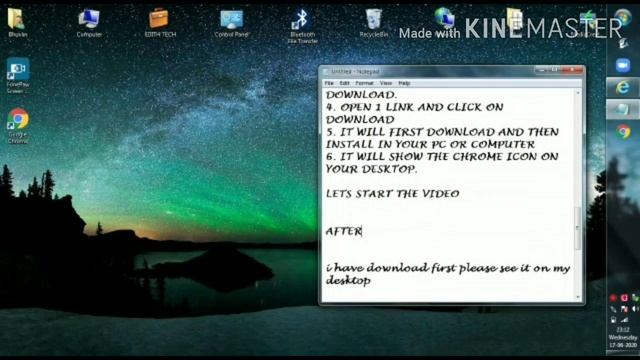This screenshot has height=360, width=640.
Task: Click the Notepad scrollbar up arrow
Action: pos(578,93)
